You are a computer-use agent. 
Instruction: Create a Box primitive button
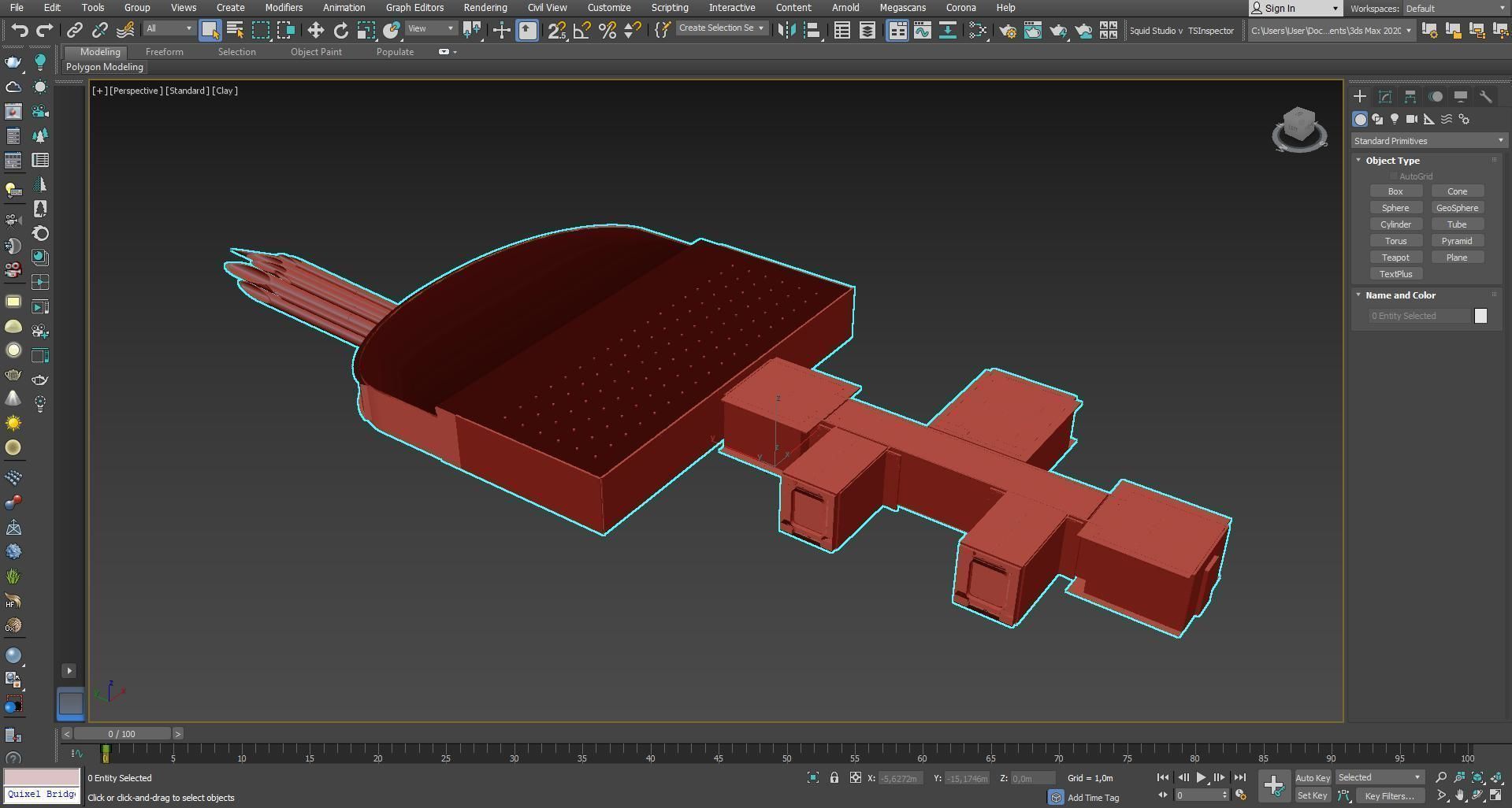(x=1395, y=191)
